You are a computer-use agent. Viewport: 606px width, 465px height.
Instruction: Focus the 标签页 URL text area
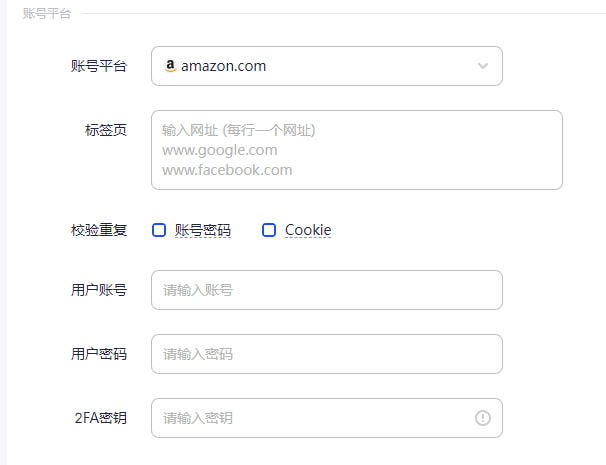click(x=356, y=150)
